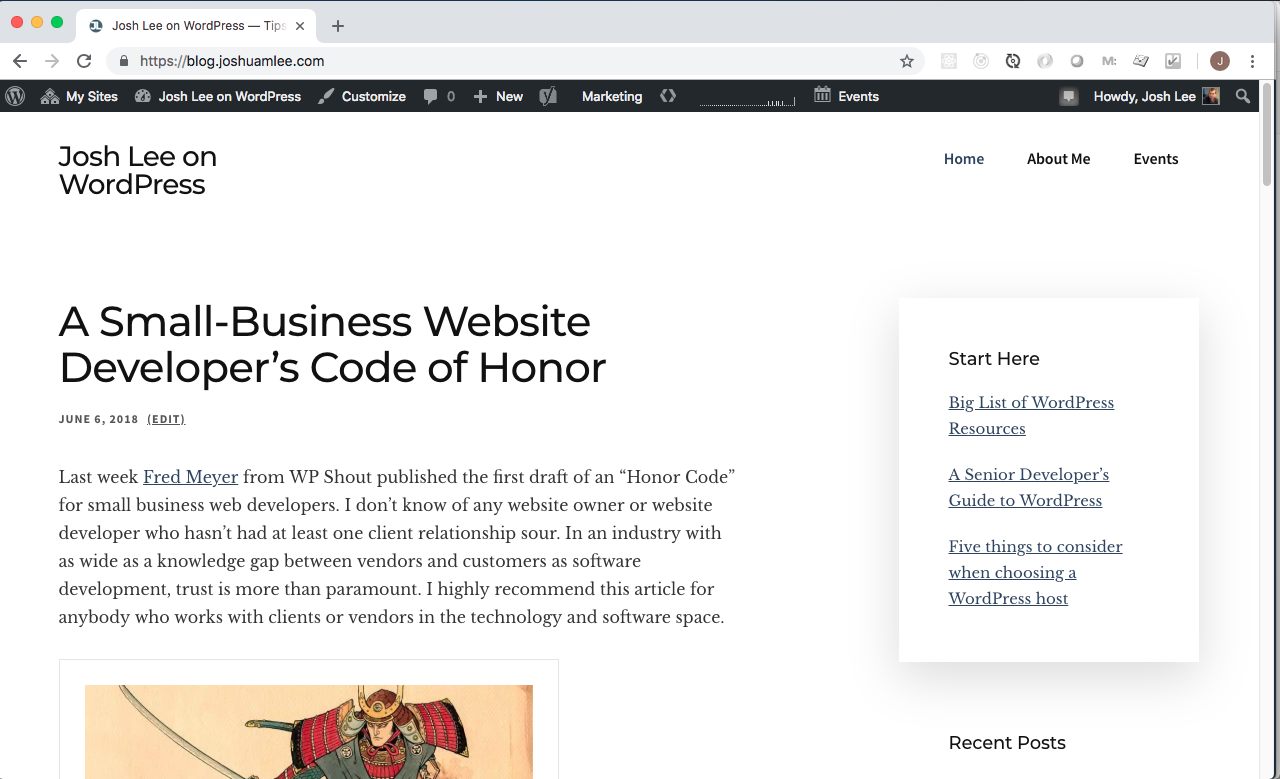Click the Recent Posts widget heading
1280x779 pixels.
coord(1007,742)
